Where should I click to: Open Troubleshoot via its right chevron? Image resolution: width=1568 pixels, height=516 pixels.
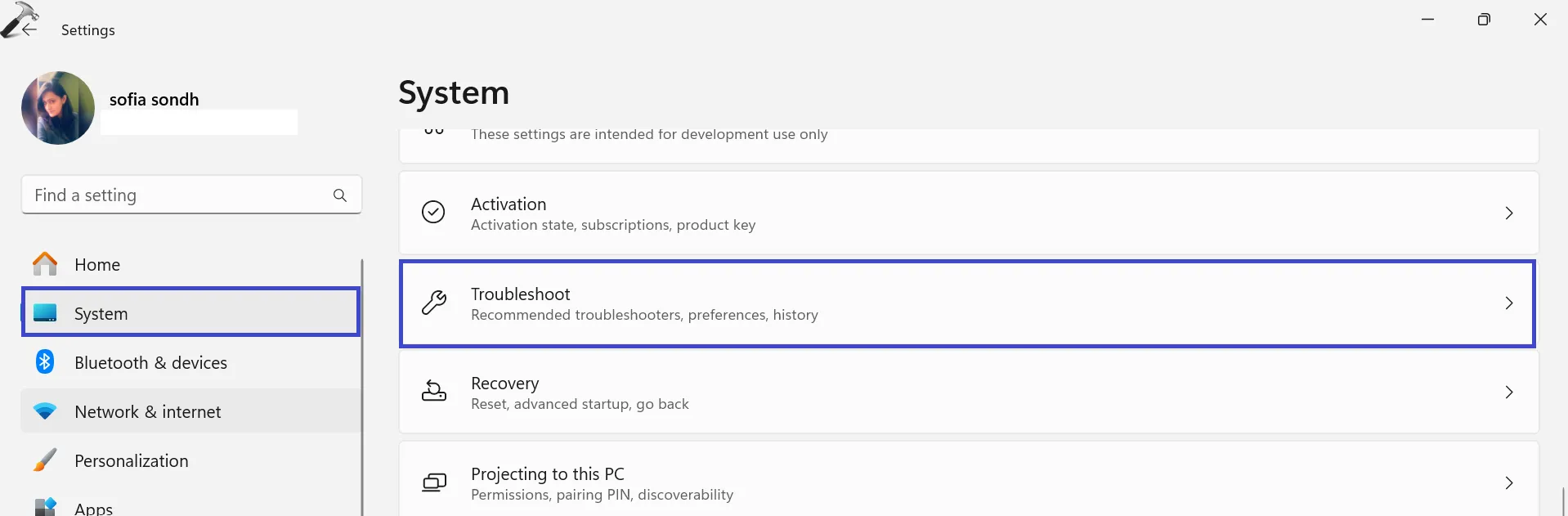coord(1508,303)
